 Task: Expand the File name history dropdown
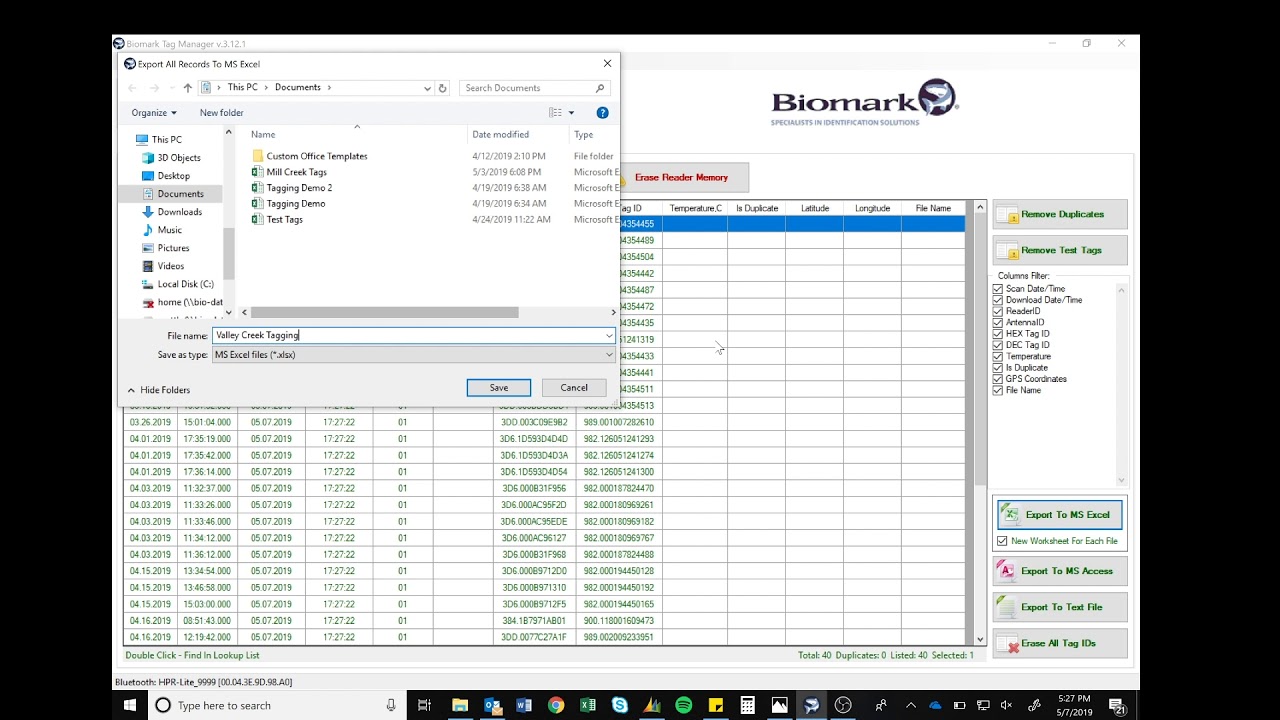(x=608, y=336)
